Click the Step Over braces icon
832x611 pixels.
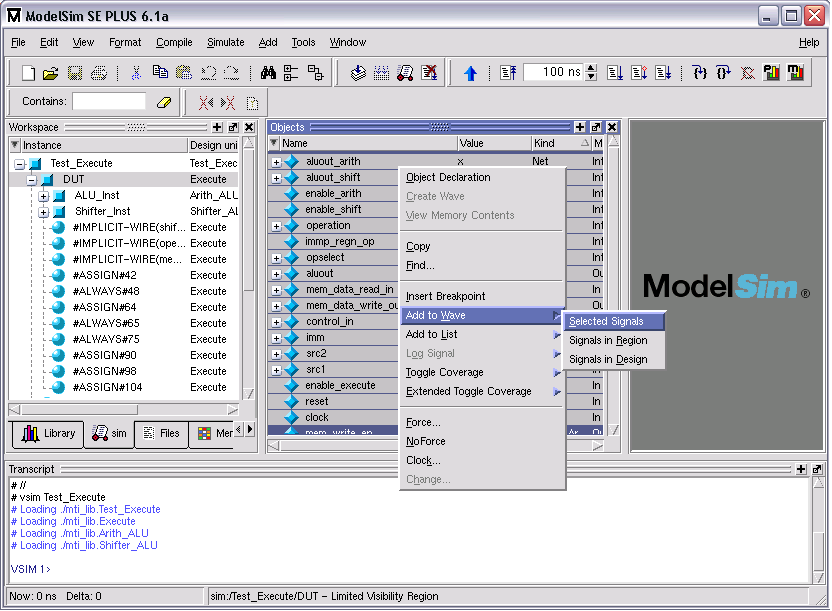723,73
